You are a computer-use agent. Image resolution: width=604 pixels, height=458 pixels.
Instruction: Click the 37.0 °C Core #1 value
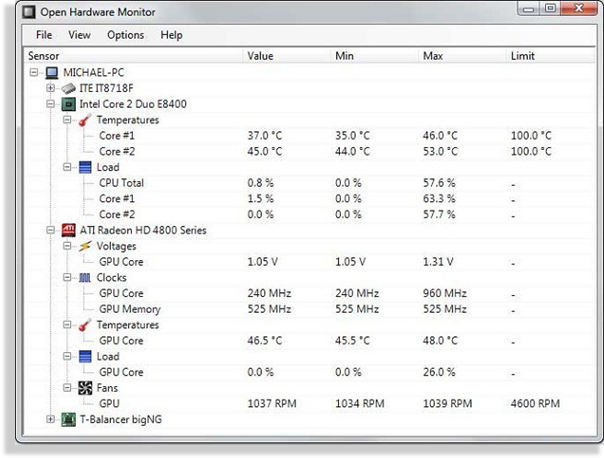click(265, 136)
